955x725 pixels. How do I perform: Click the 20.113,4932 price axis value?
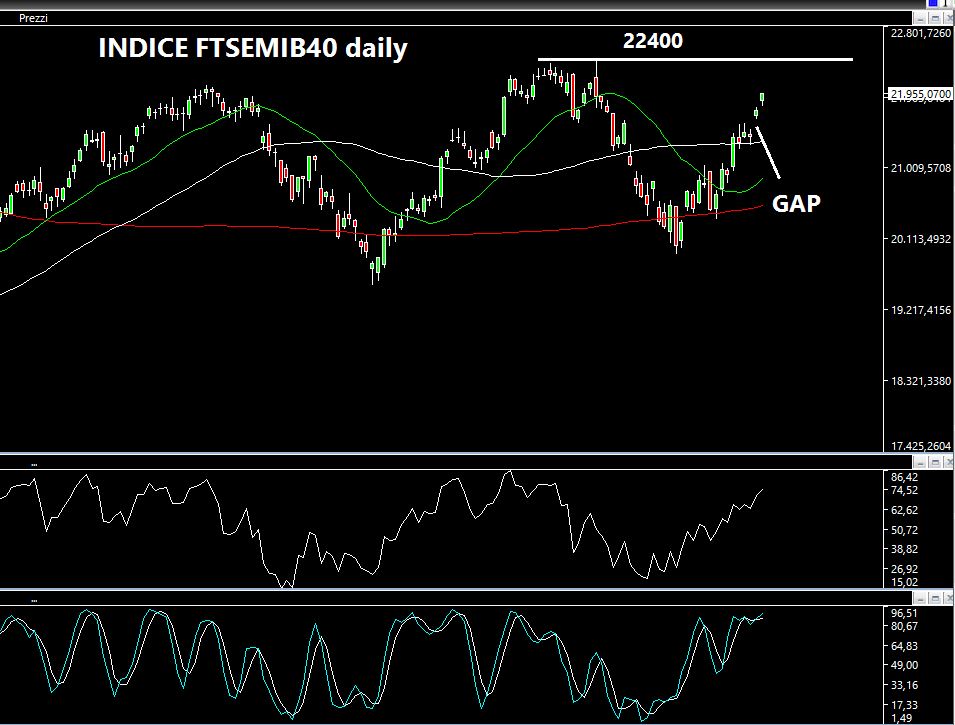point(920,239)
